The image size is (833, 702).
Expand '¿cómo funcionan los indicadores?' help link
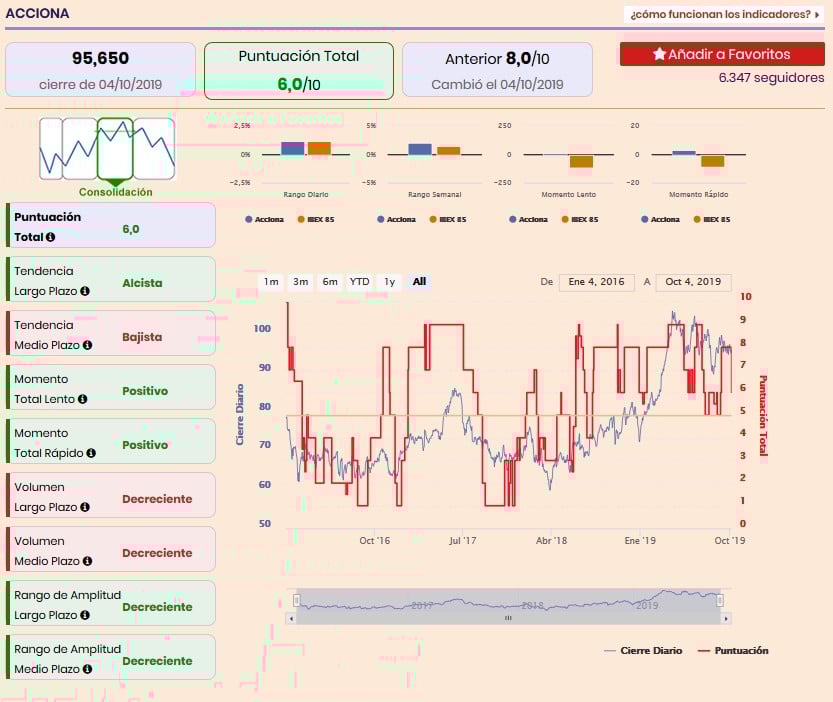(x=724, y=14)
